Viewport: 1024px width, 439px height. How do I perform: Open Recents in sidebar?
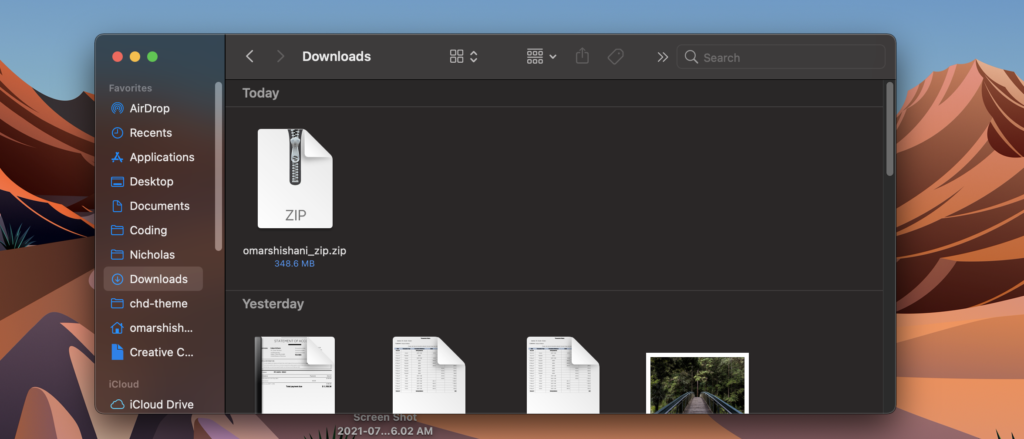click(x=153, y=133)
